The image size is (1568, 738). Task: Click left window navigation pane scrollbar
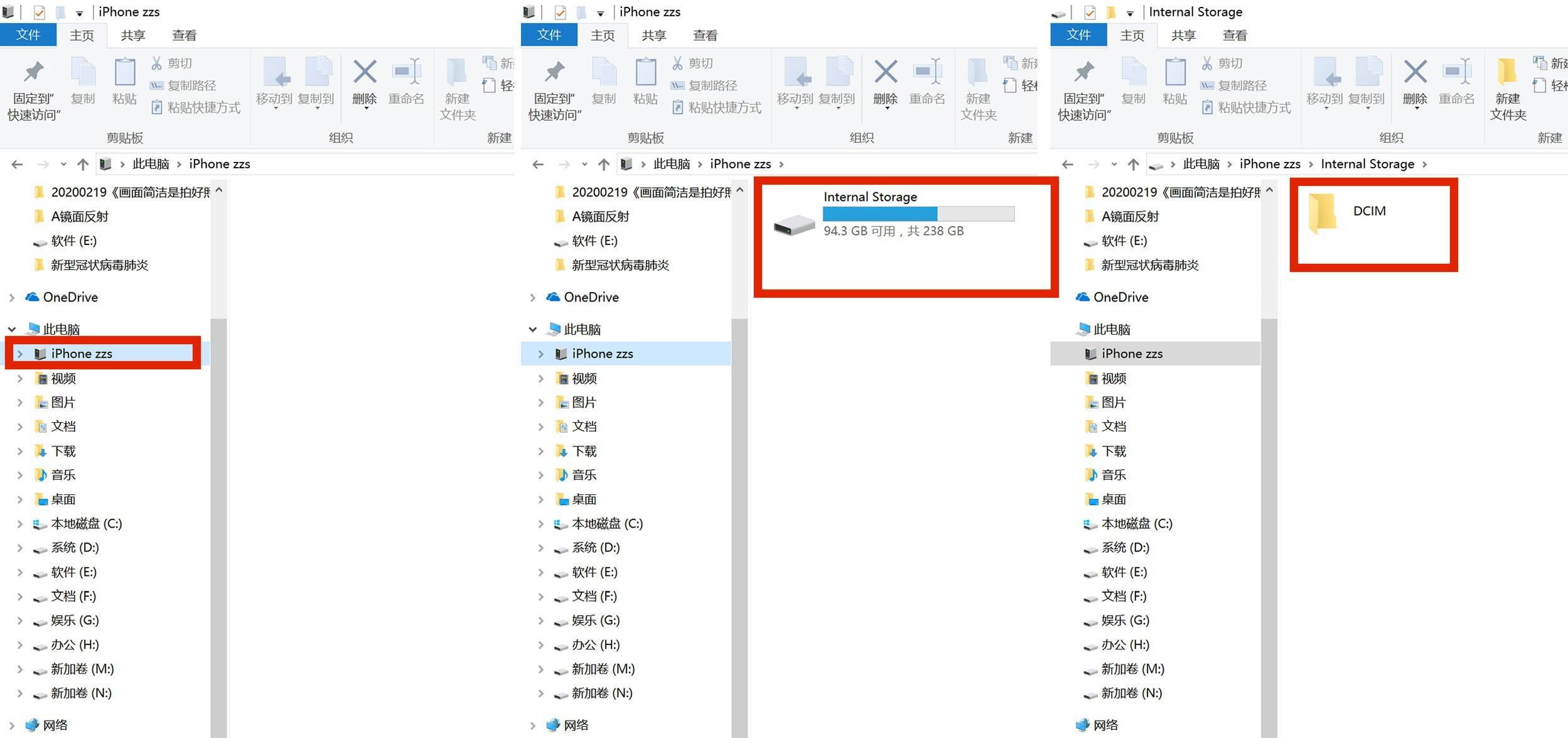[x=218, y=528]
